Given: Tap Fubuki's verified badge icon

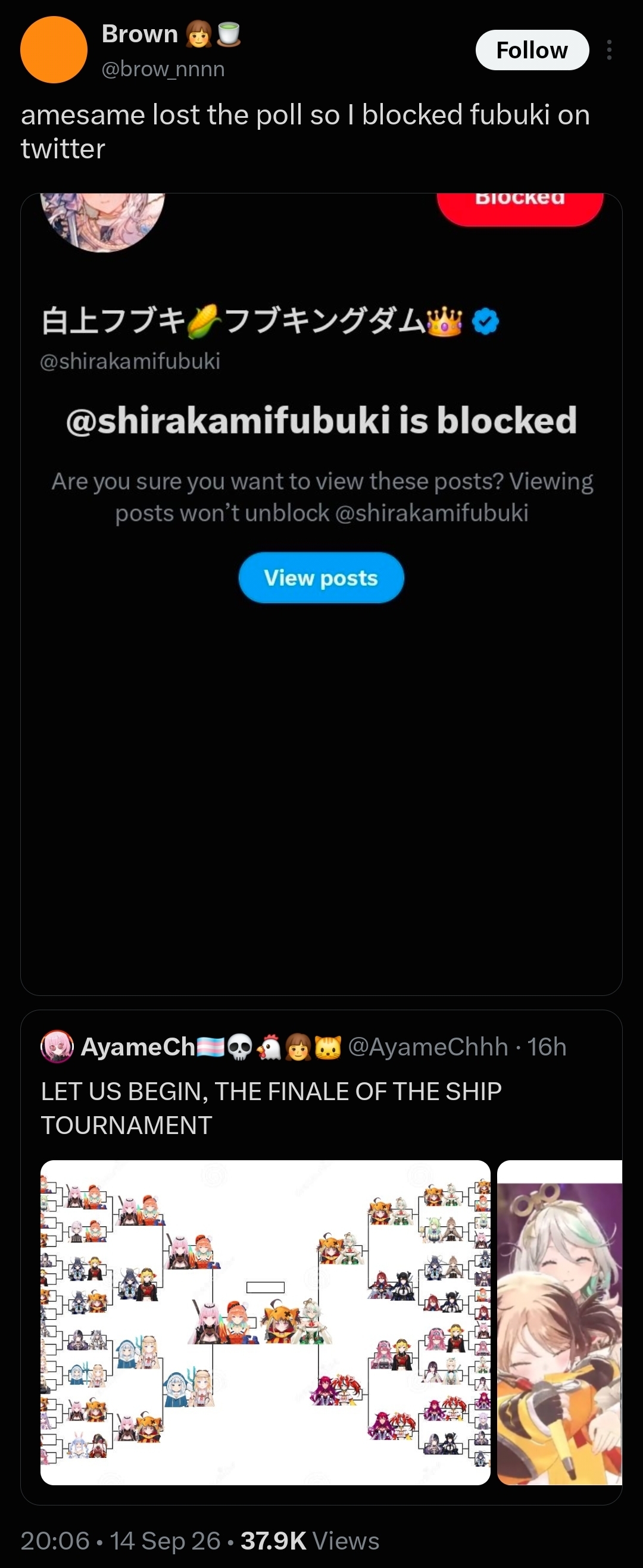Looking at the screenshot, I should click(485, 321).
